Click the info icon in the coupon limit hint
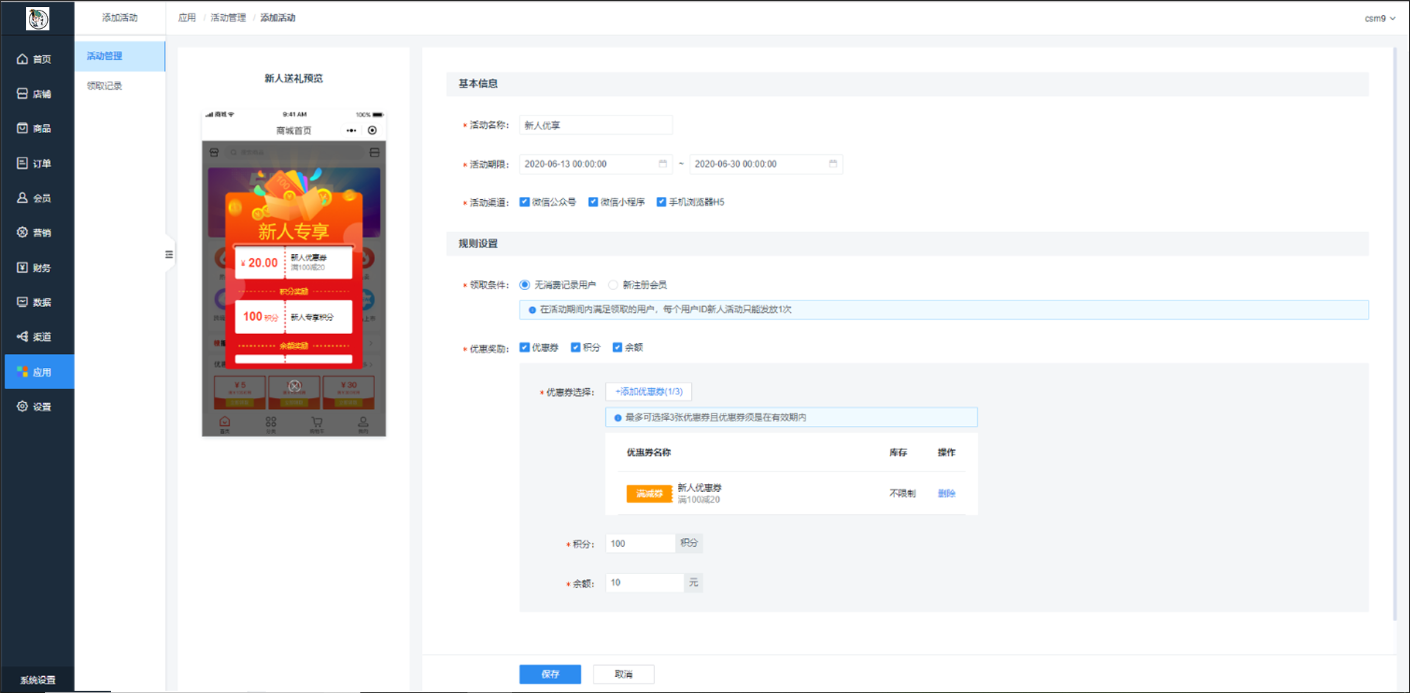 617,417
